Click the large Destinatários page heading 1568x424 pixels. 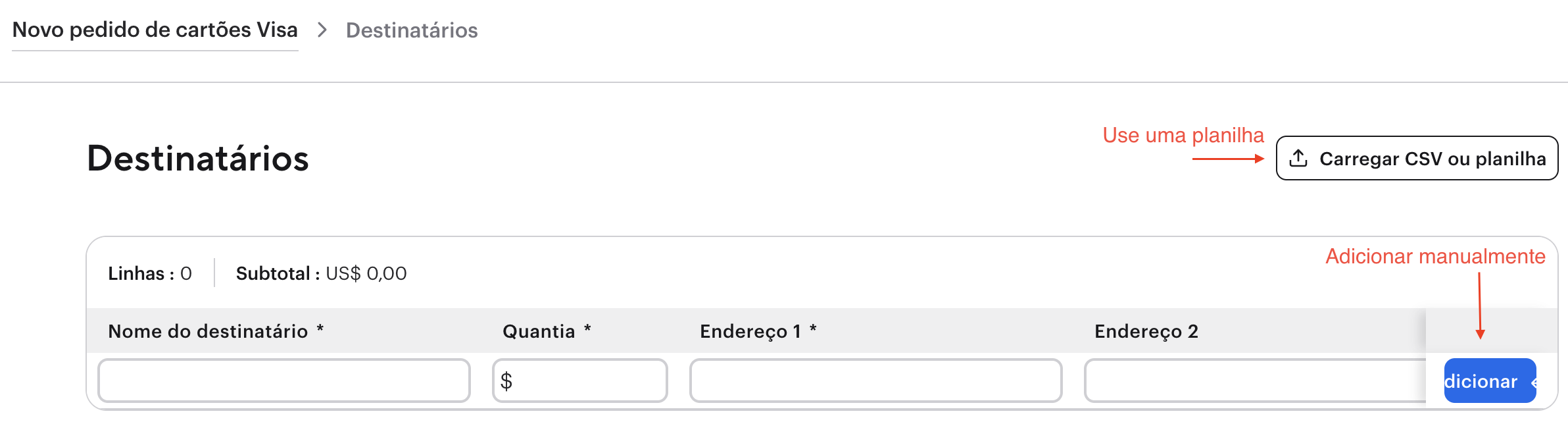click(198, 159)
